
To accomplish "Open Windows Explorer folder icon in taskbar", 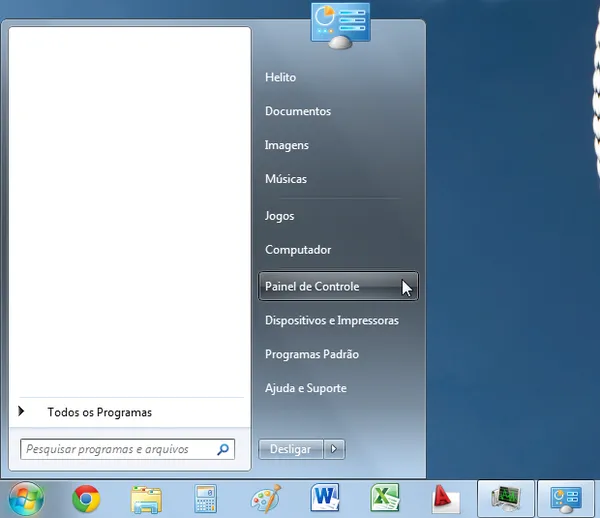I will point(146,499).
